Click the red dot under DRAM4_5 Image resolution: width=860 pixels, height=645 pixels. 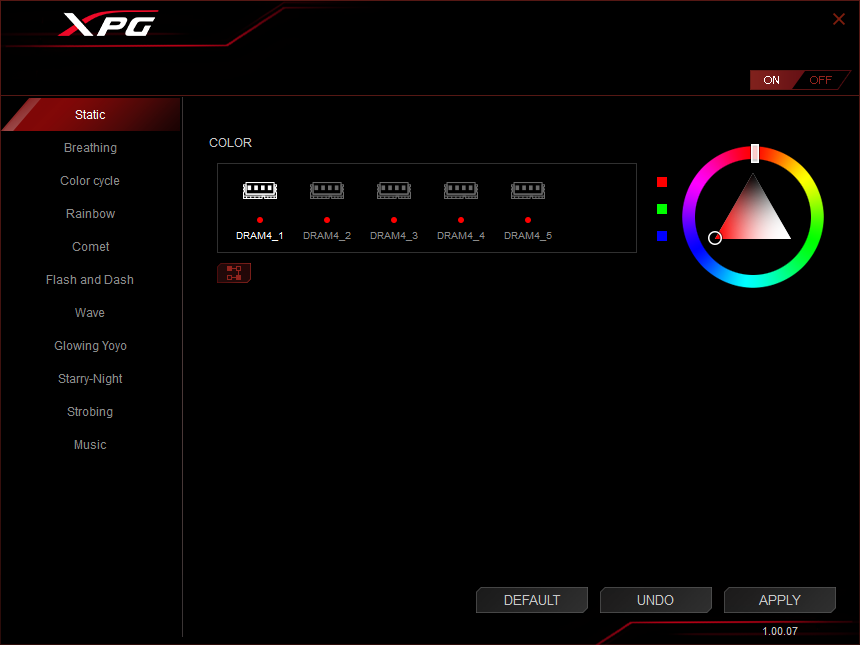[x=528, y=220]
